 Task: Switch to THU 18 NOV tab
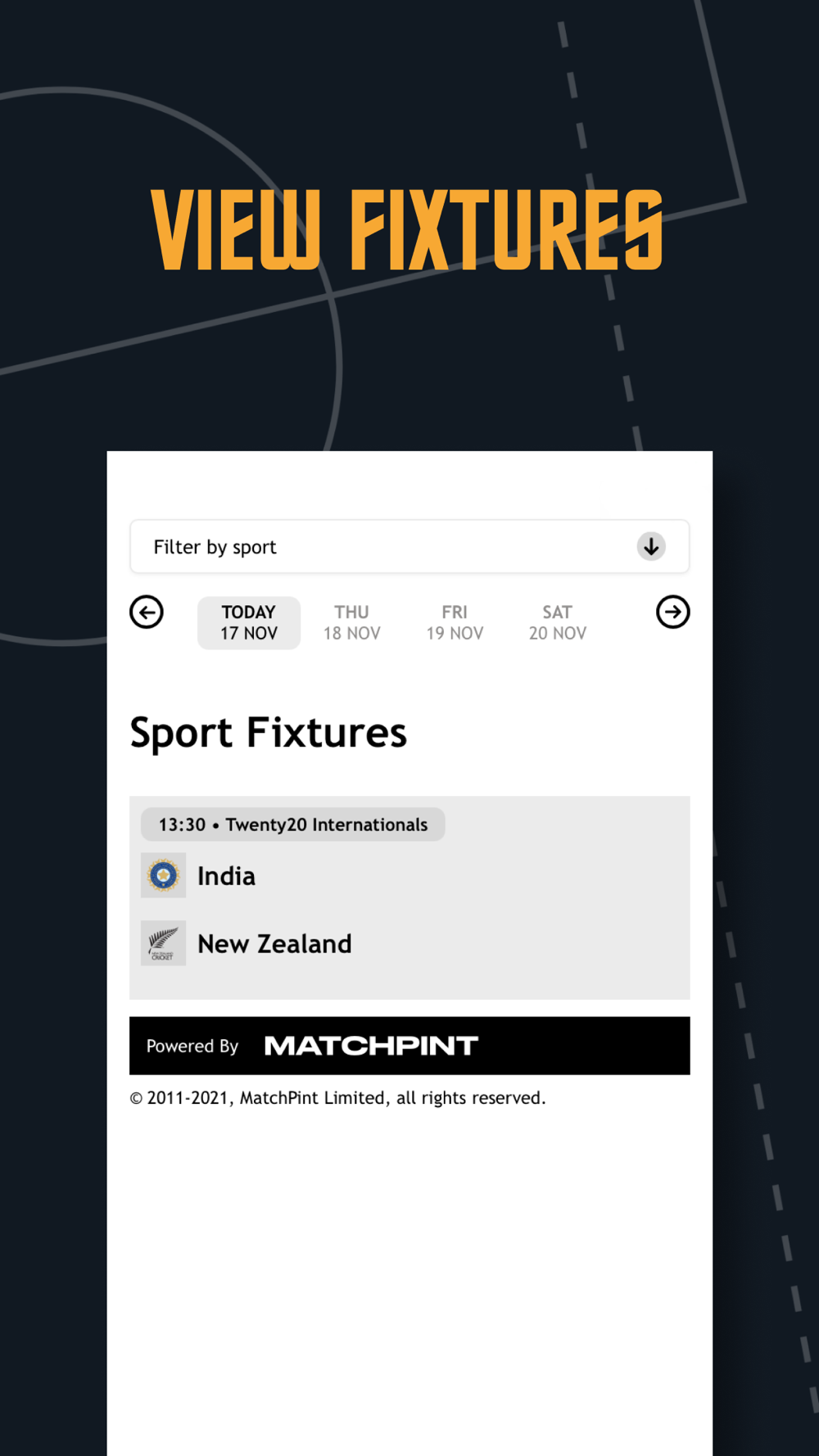coord(351,622)
